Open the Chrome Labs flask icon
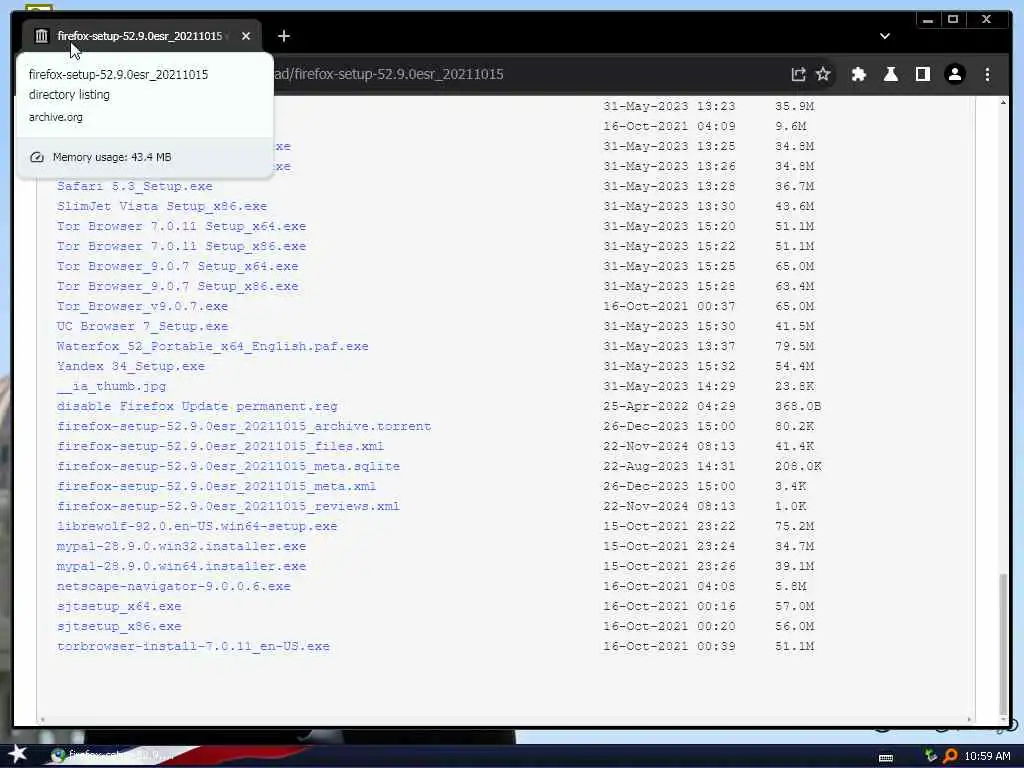This screenshot has height=768, width=1024. [890, 74]
